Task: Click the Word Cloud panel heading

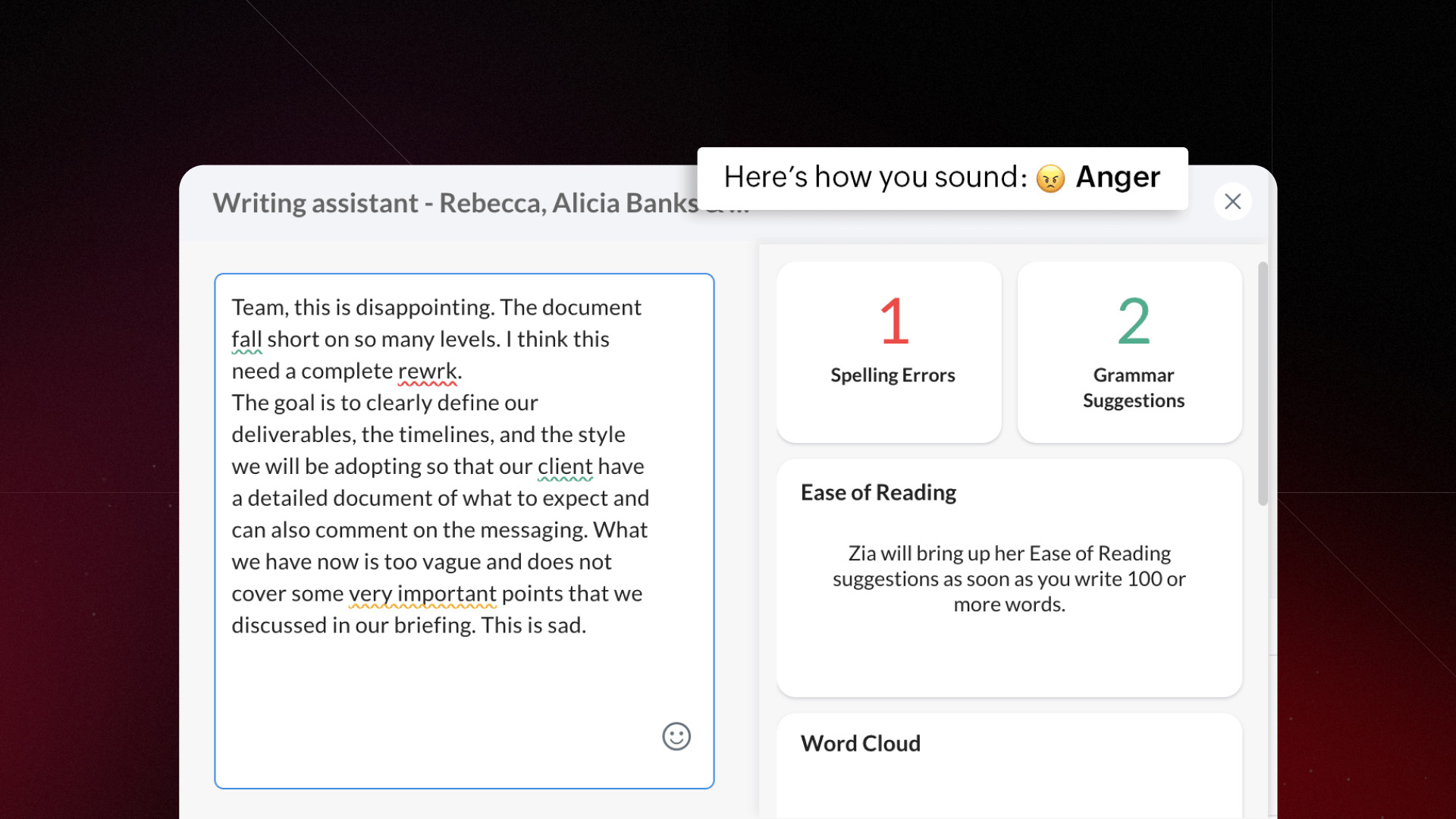Action: click(x=860, y=743)
